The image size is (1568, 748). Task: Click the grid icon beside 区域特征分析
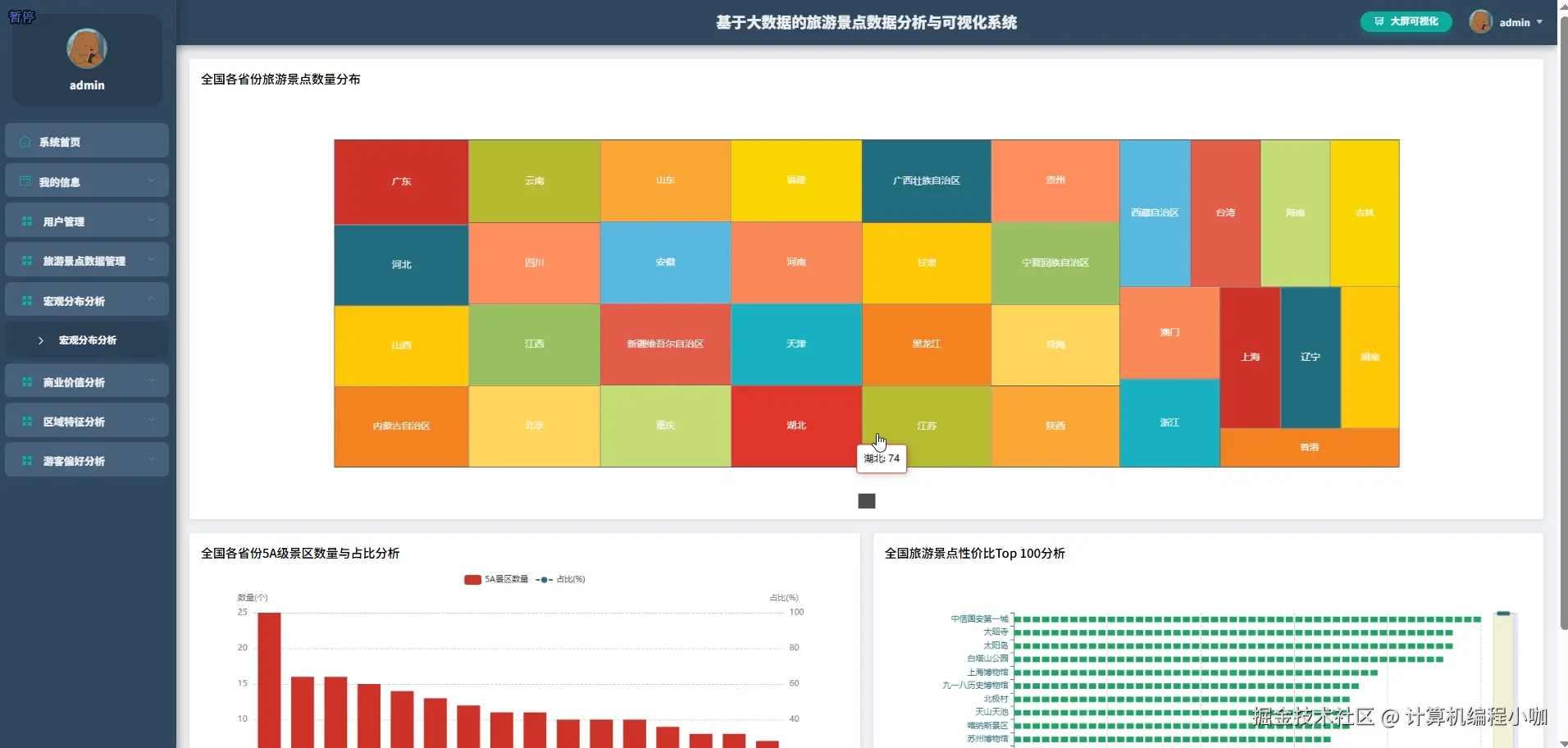pos(27,422)
